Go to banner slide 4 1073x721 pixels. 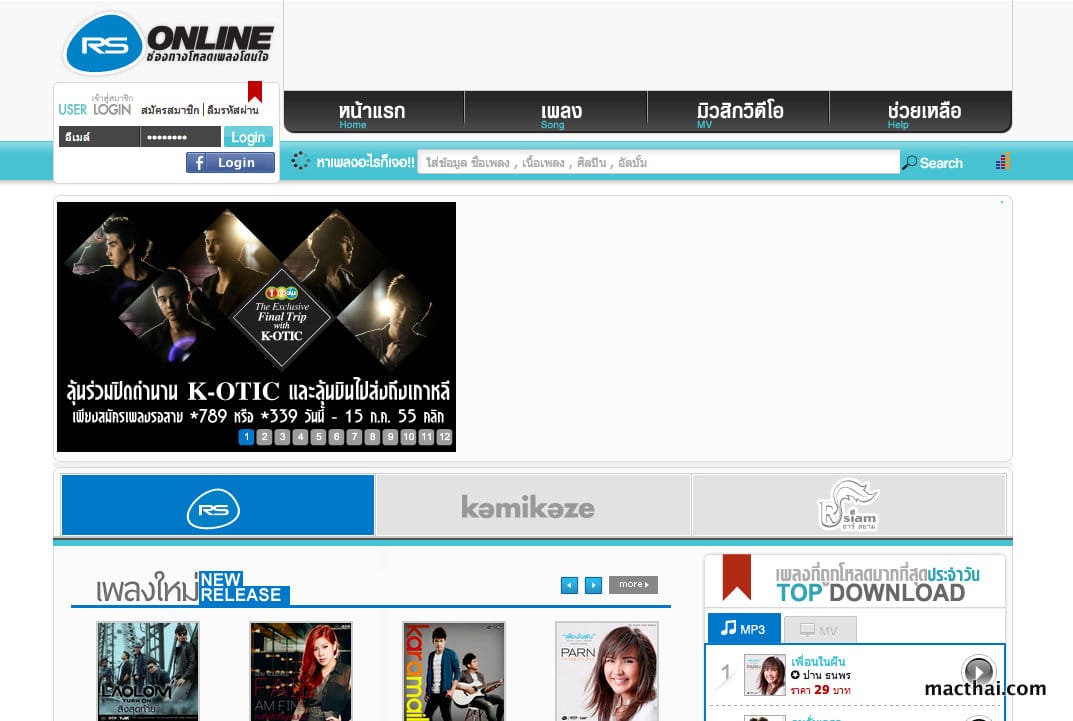pos(300,436)
